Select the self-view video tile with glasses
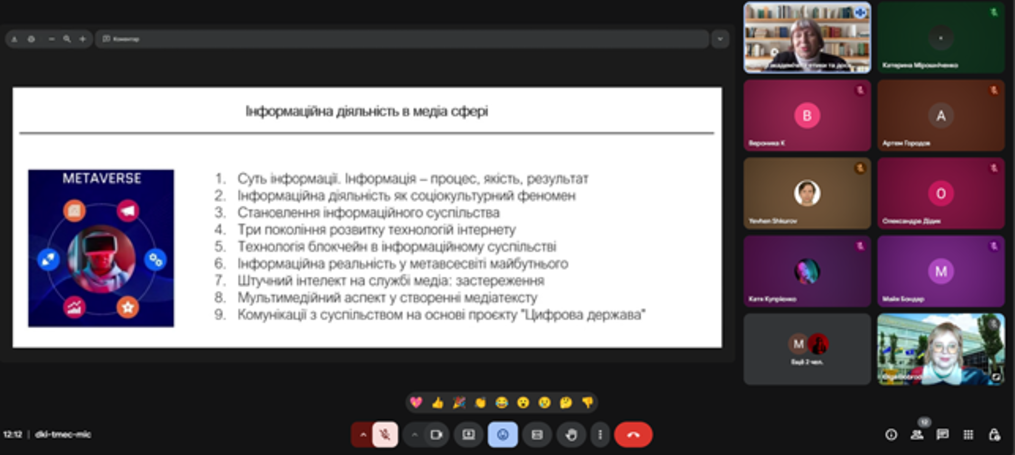Screen dimensions: 1015x455 [x=941, y=350]
